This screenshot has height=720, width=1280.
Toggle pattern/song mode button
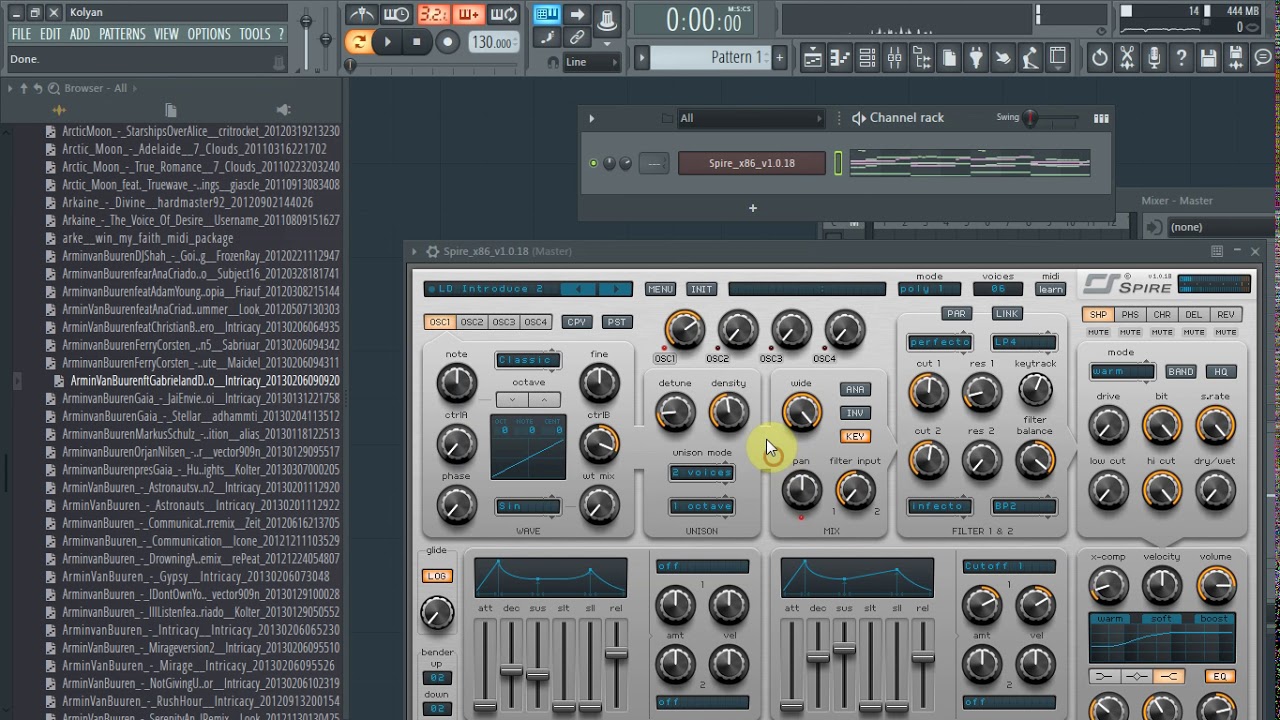pos(358,42)
